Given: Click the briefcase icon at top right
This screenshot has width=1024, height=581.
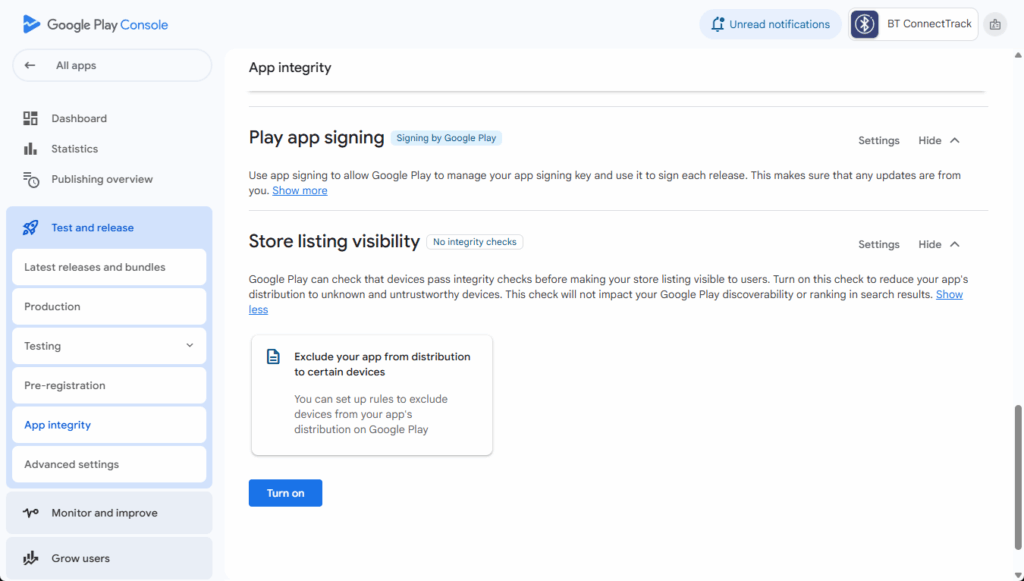Looking at the screenshot, I should [994, 24].
